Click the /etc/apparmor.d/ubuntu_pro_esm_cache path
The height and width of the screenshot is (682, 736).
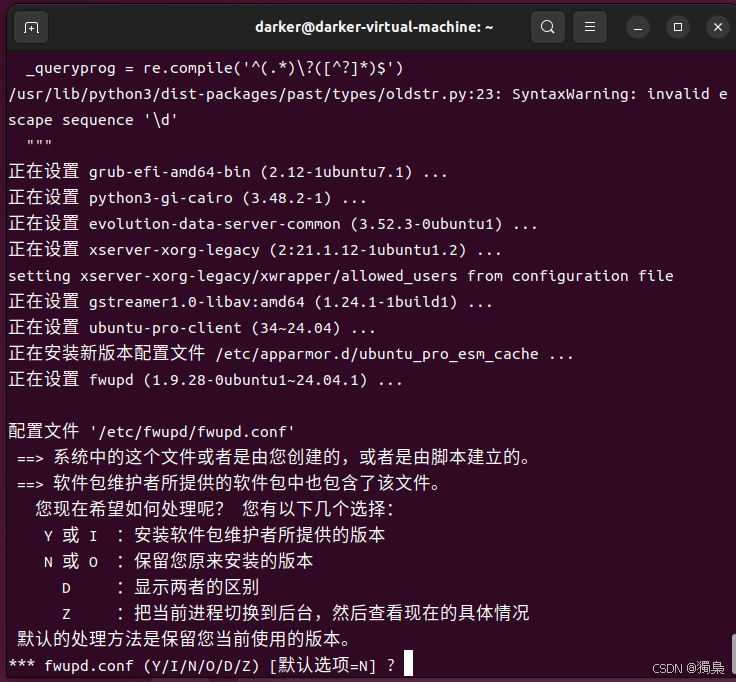pyautogui.click(x=377, y=354)
